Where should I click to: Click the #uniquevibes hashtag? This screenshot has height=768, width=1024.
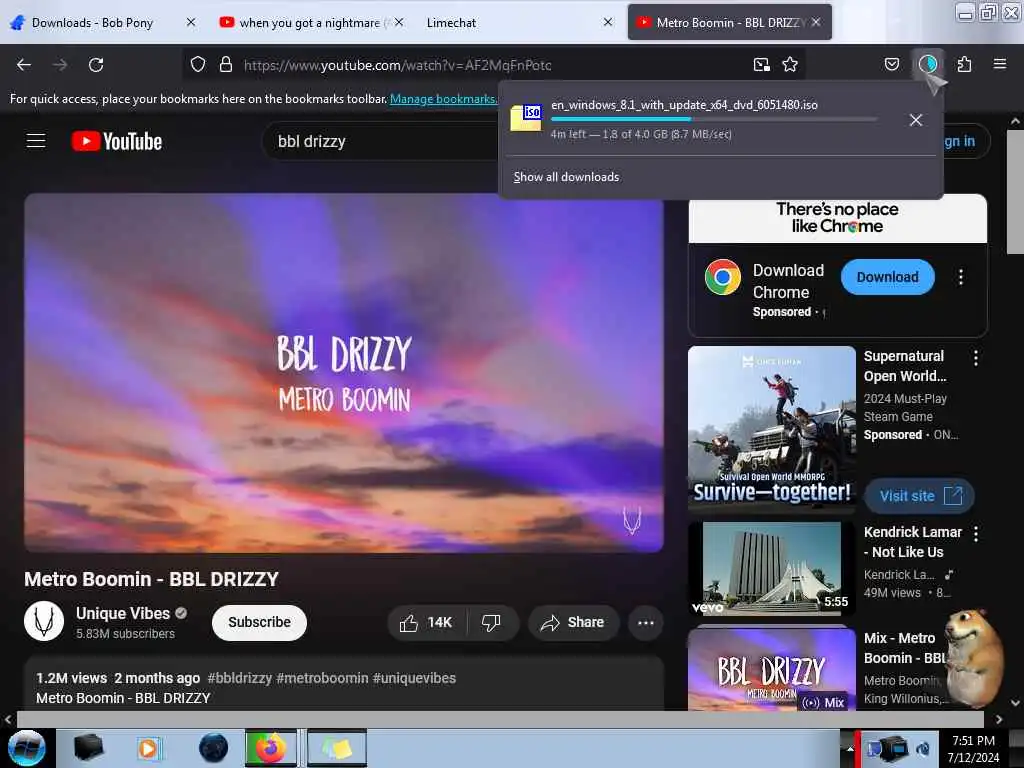[414, 679]
